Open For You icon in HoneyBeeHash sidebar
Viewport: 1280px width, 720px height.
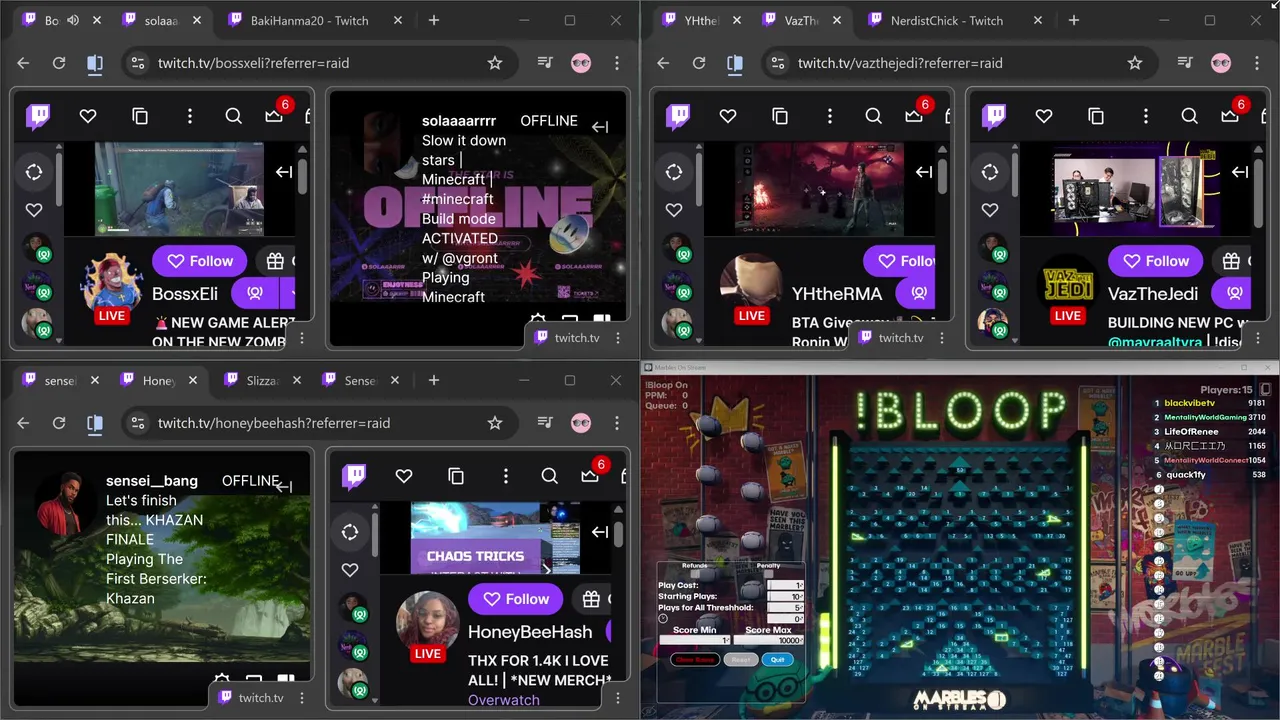[x=350, y=532]
